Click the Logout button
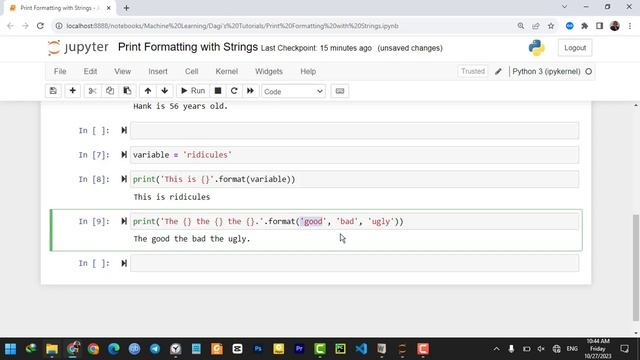The height and width of the screenshot is (360, 640). pyautogui.click(x=575, y=48)
